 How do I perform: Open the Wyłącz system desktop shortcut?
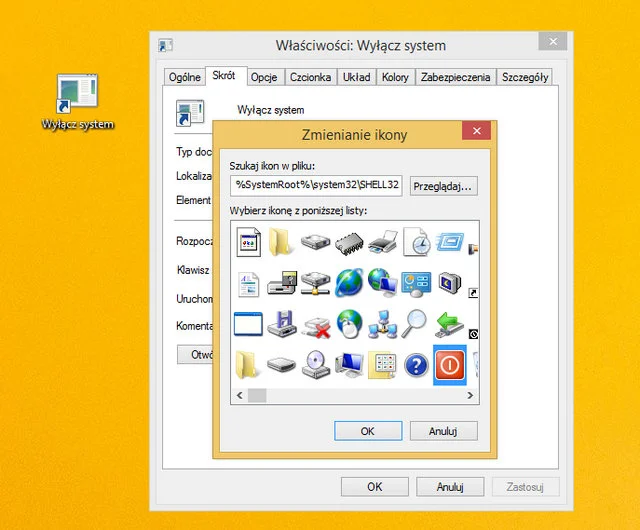click(77, 102)
